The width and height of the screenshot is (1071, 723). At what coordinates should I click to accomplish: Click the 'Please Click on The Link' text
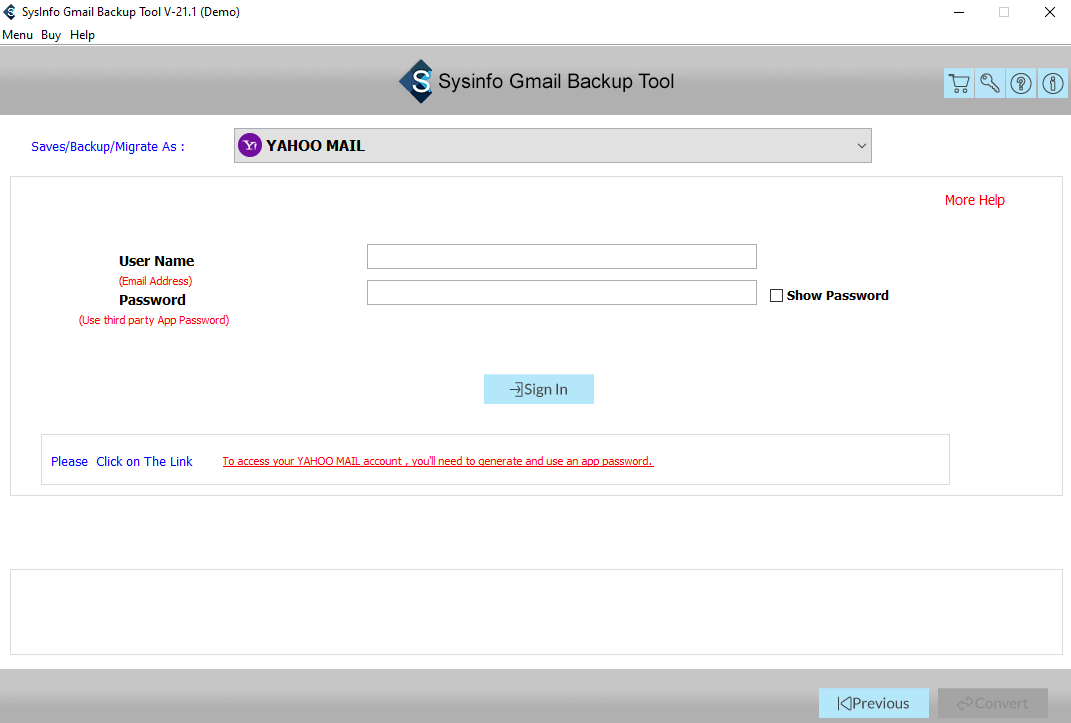coord(122,462)
